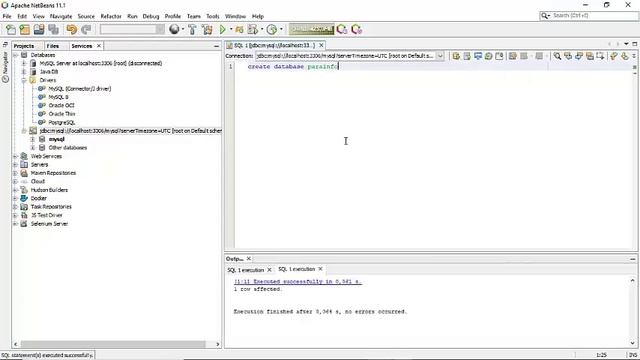640x360 pixels.
Task: Expand the mysql database node
Action: (33, 139)
